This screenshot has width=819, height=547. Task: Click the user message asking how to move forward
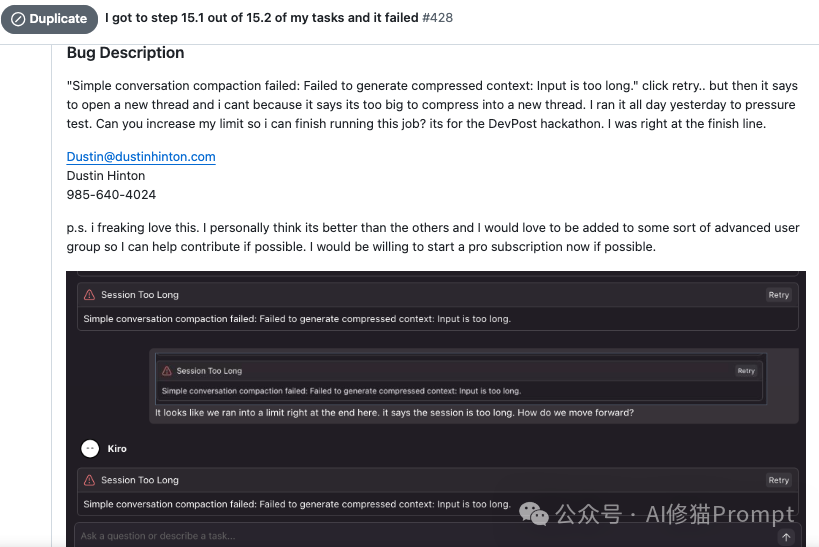click(394, 413)
